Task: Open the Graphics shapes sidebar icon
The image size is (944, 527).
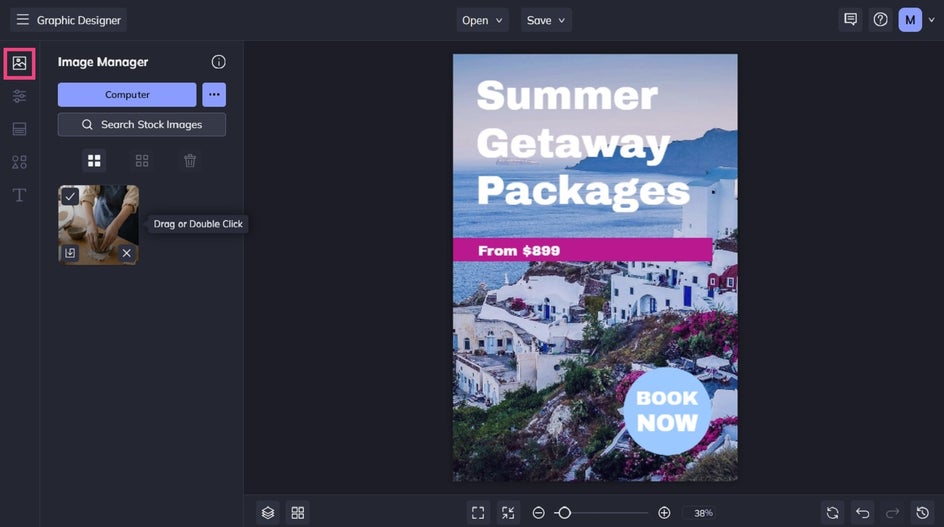Action: 19,162
